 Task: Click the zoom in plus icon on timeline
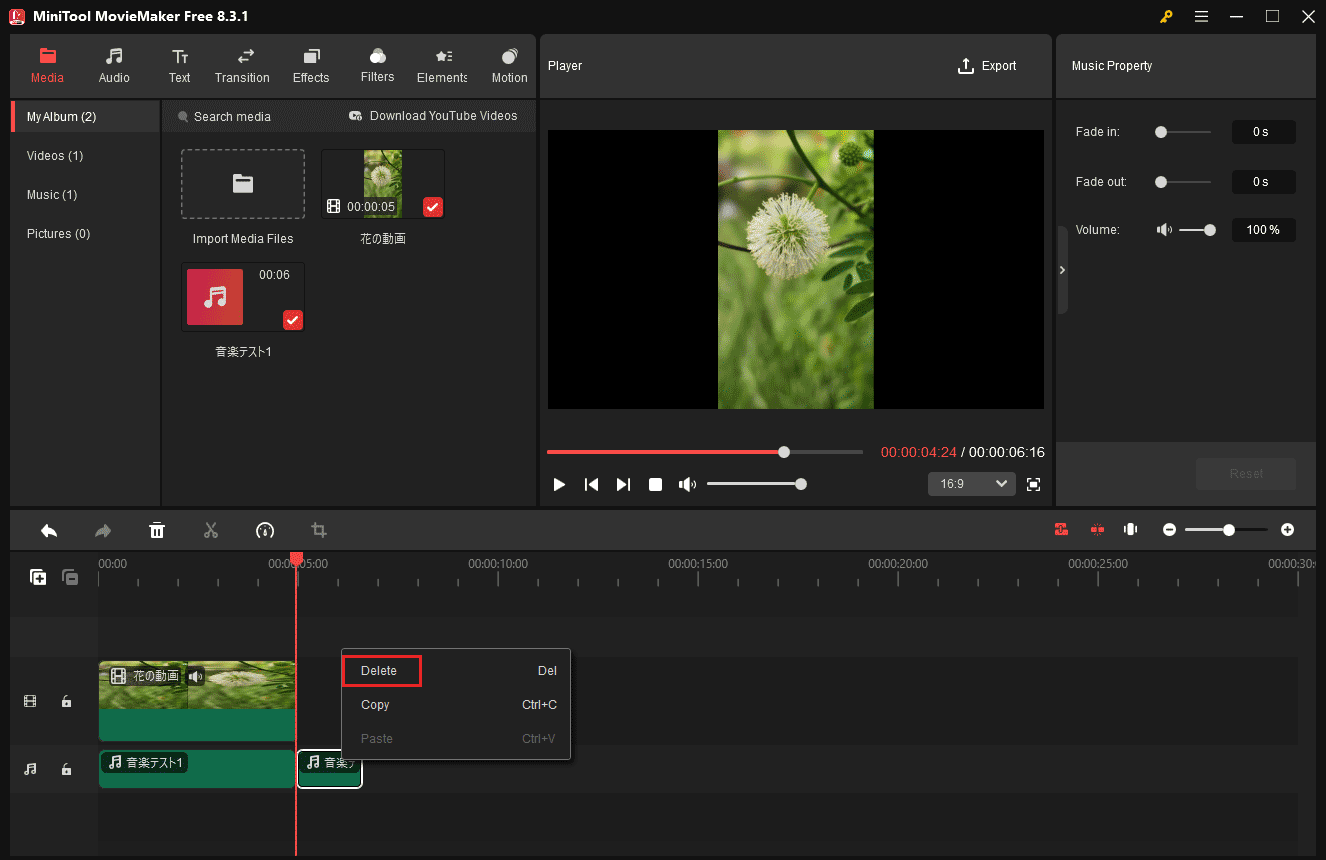[x=1287, y=530]
